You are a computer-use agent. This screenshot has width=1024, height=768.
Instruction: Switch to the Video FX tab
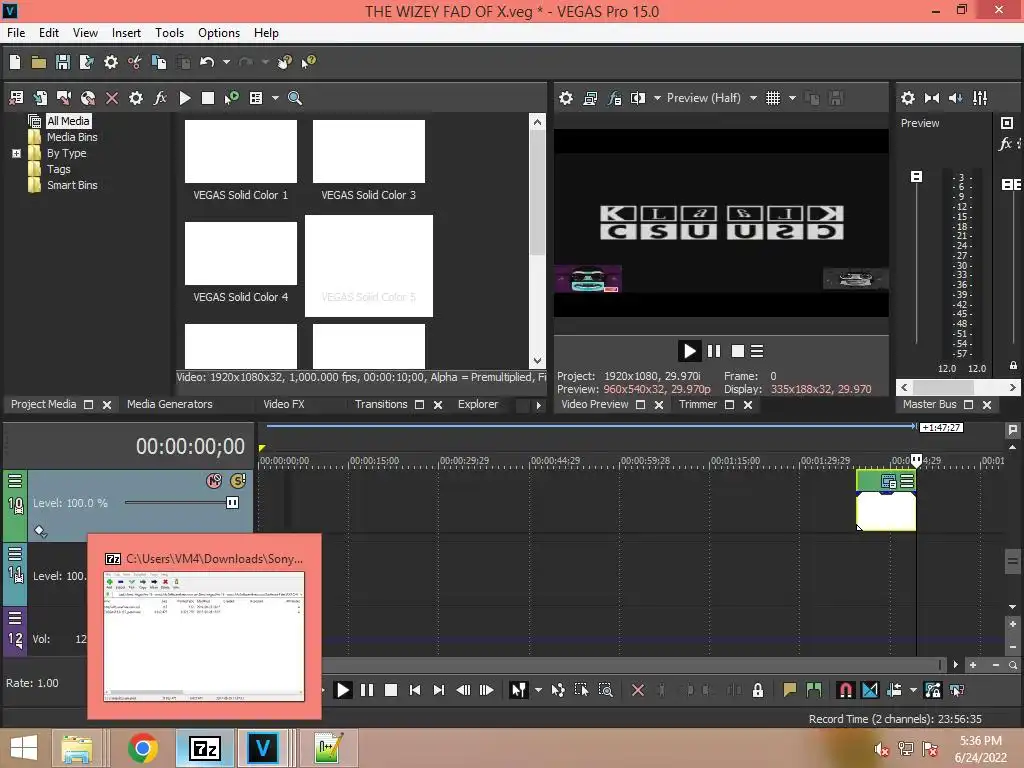(x=283, y=404)
